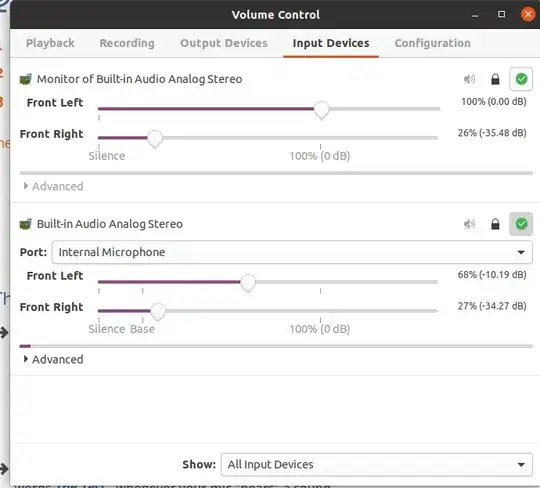The image size is (540, 488).
Task: Click the Base mark label under microphone sliders
Action: pos(142,329)
